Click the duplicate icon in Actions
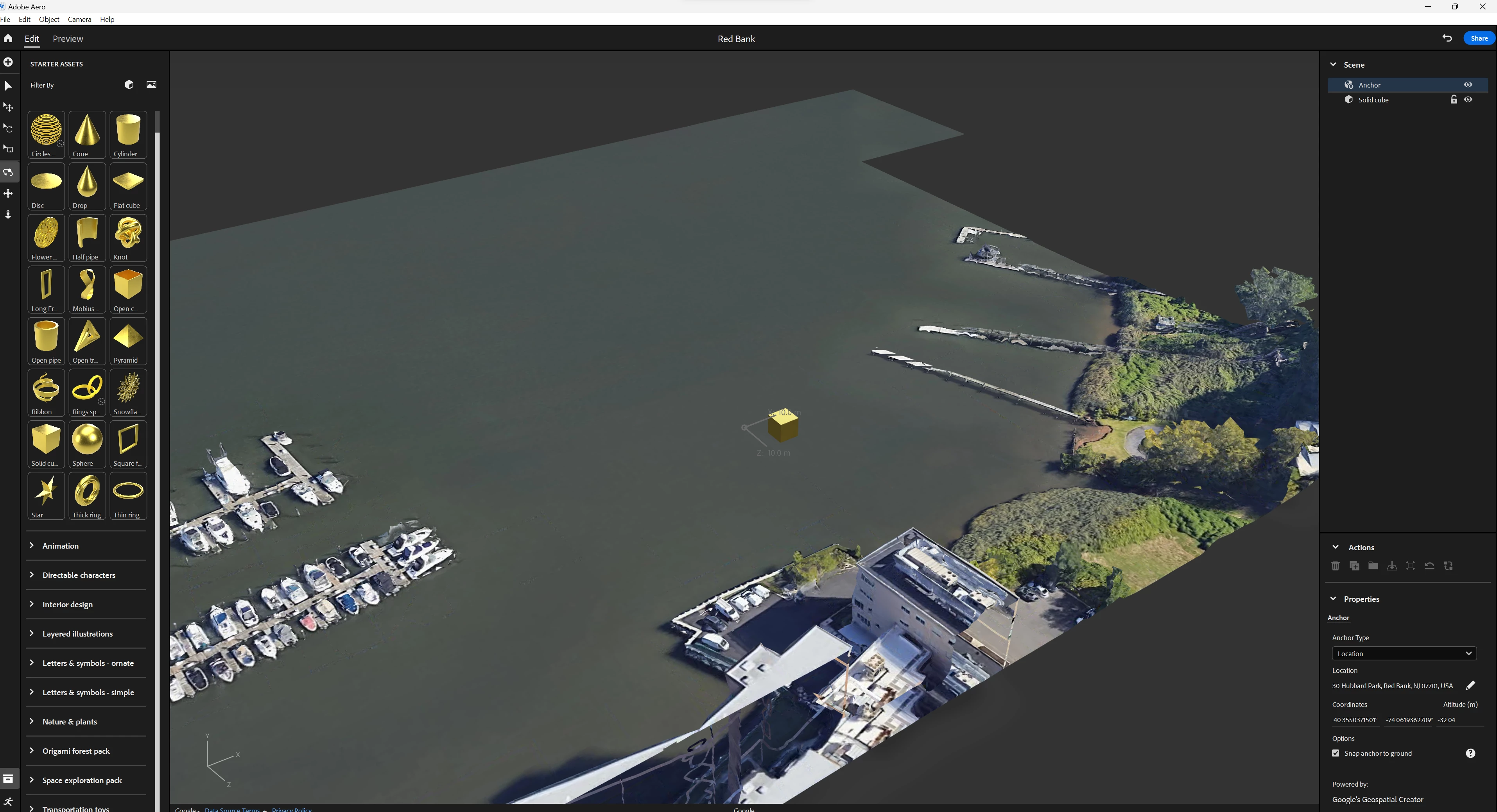 click(1354, 566)
